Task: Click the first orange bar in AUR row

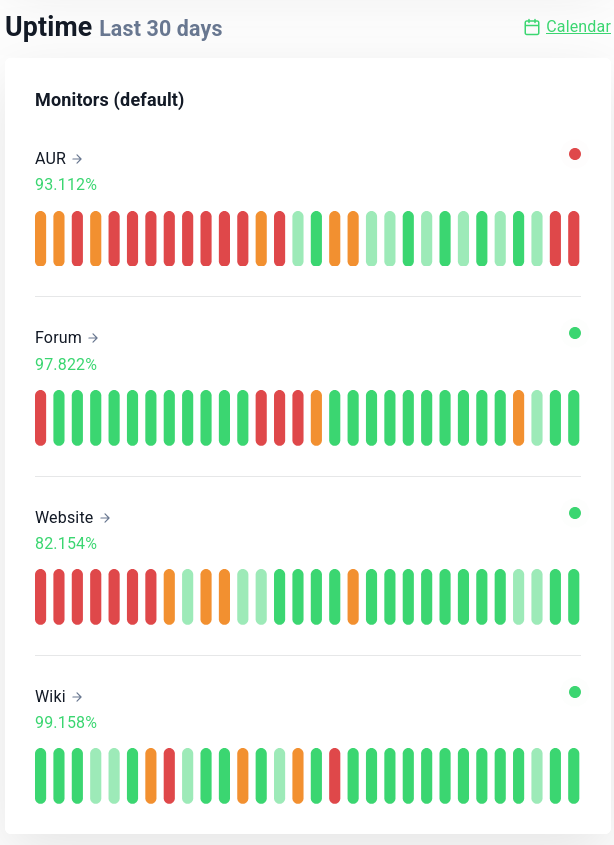Action: point(41,238)
